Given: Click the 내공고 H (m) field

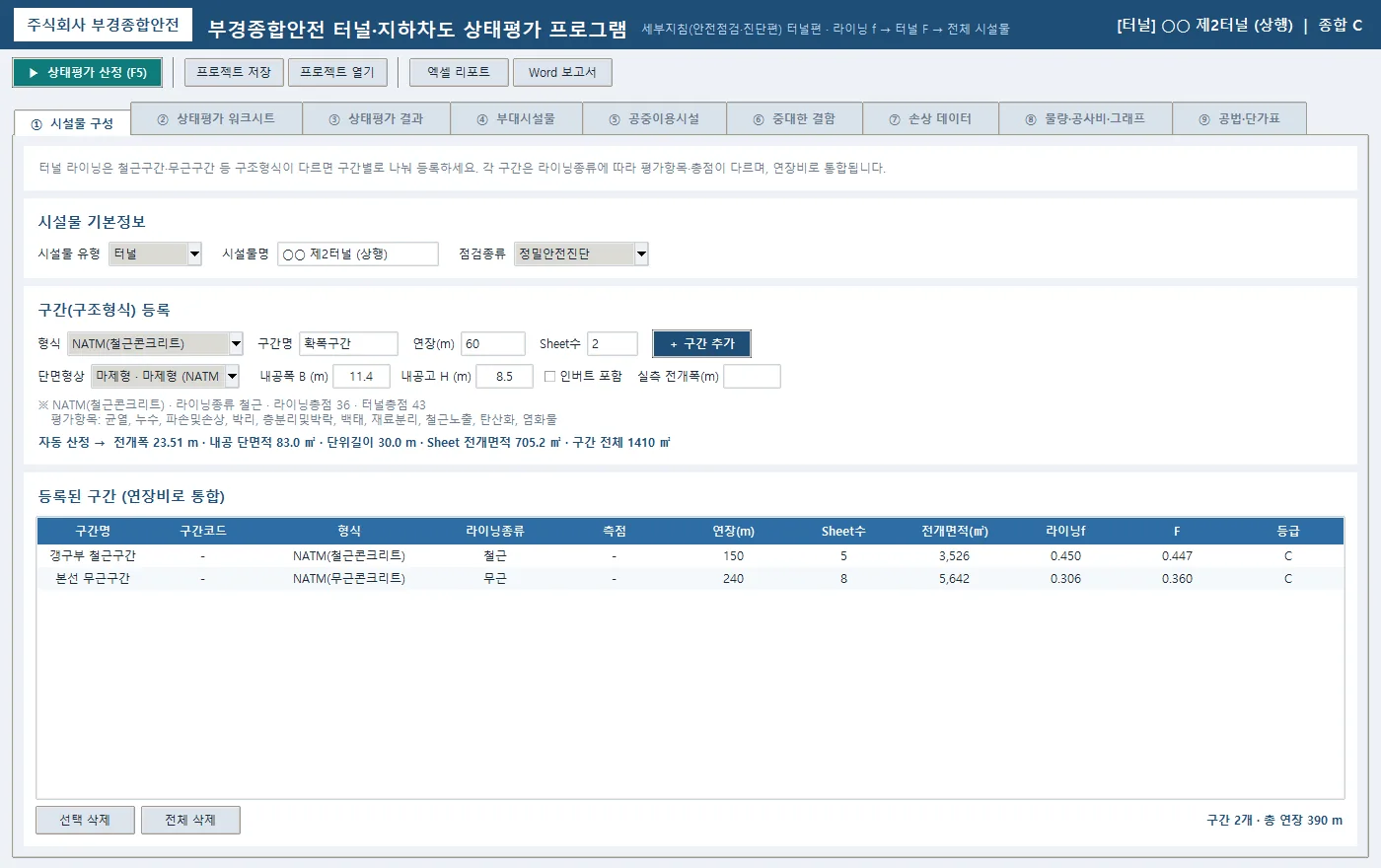Looking at the screenshot, I should point(504,376).
